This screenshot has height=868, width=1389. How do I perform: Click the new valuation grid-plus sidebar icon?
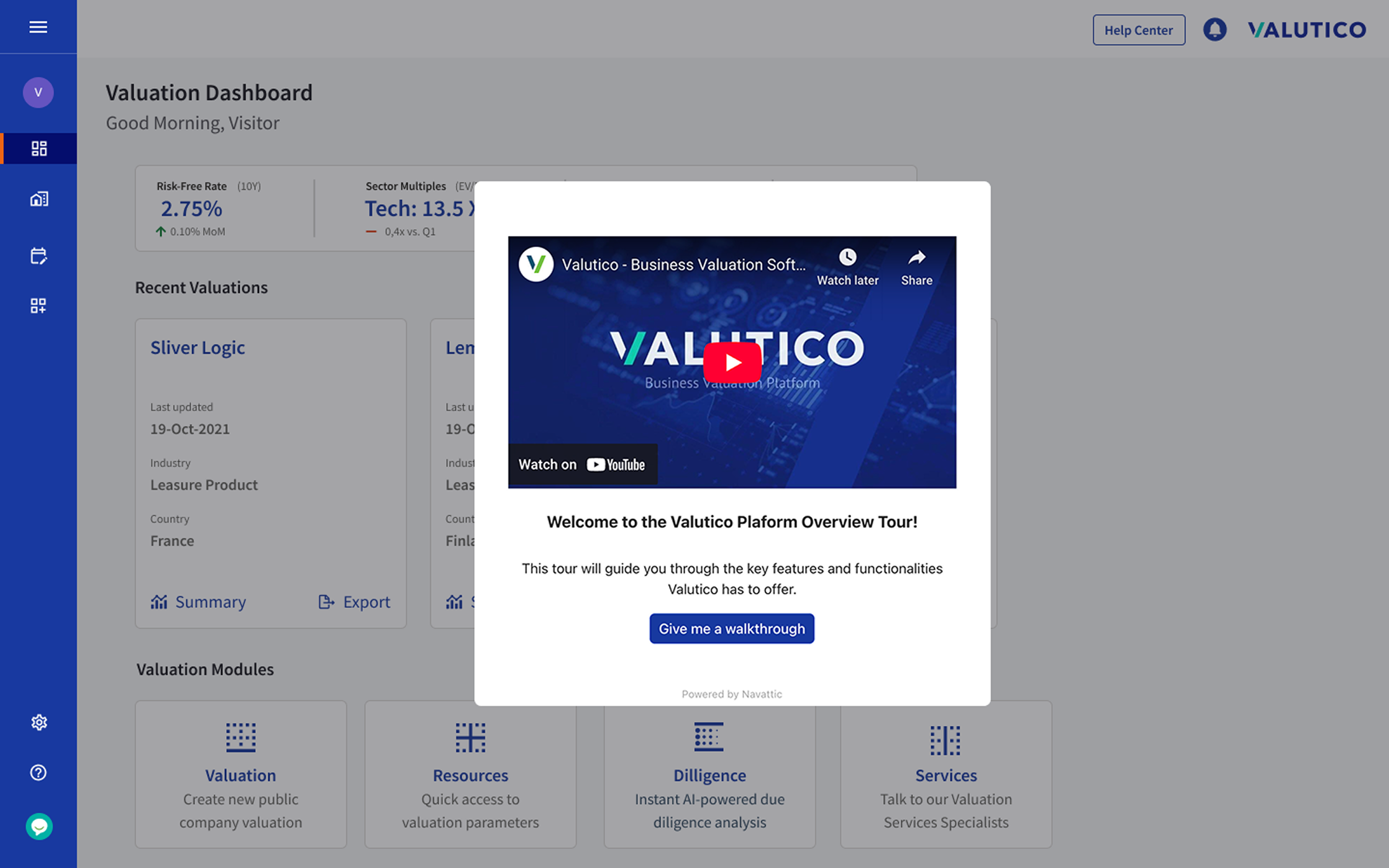[39, 305]
